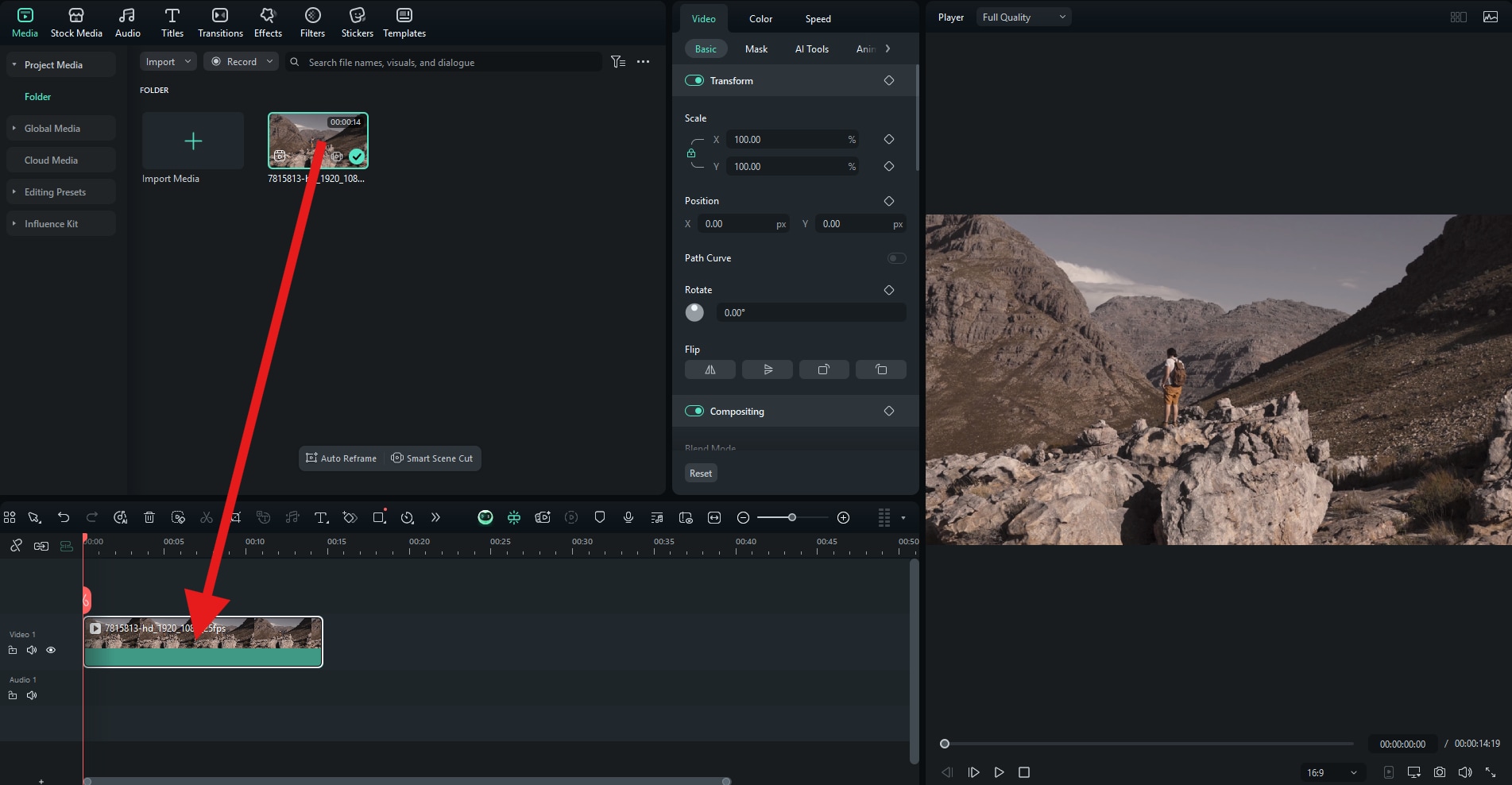The image size is (1512, 785).
Task: Click the Reset button in properties
Action: tap(701, 474)
